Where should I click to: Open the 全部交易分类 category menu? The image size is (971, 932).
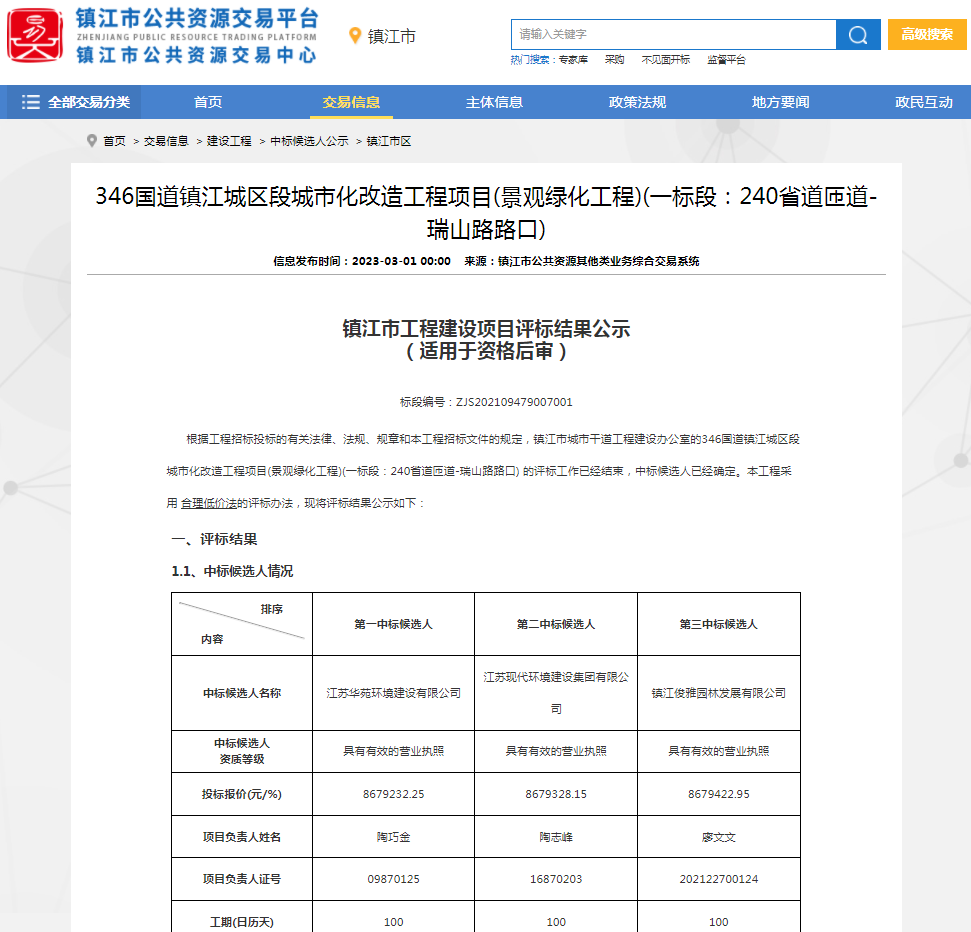[76, 102]
